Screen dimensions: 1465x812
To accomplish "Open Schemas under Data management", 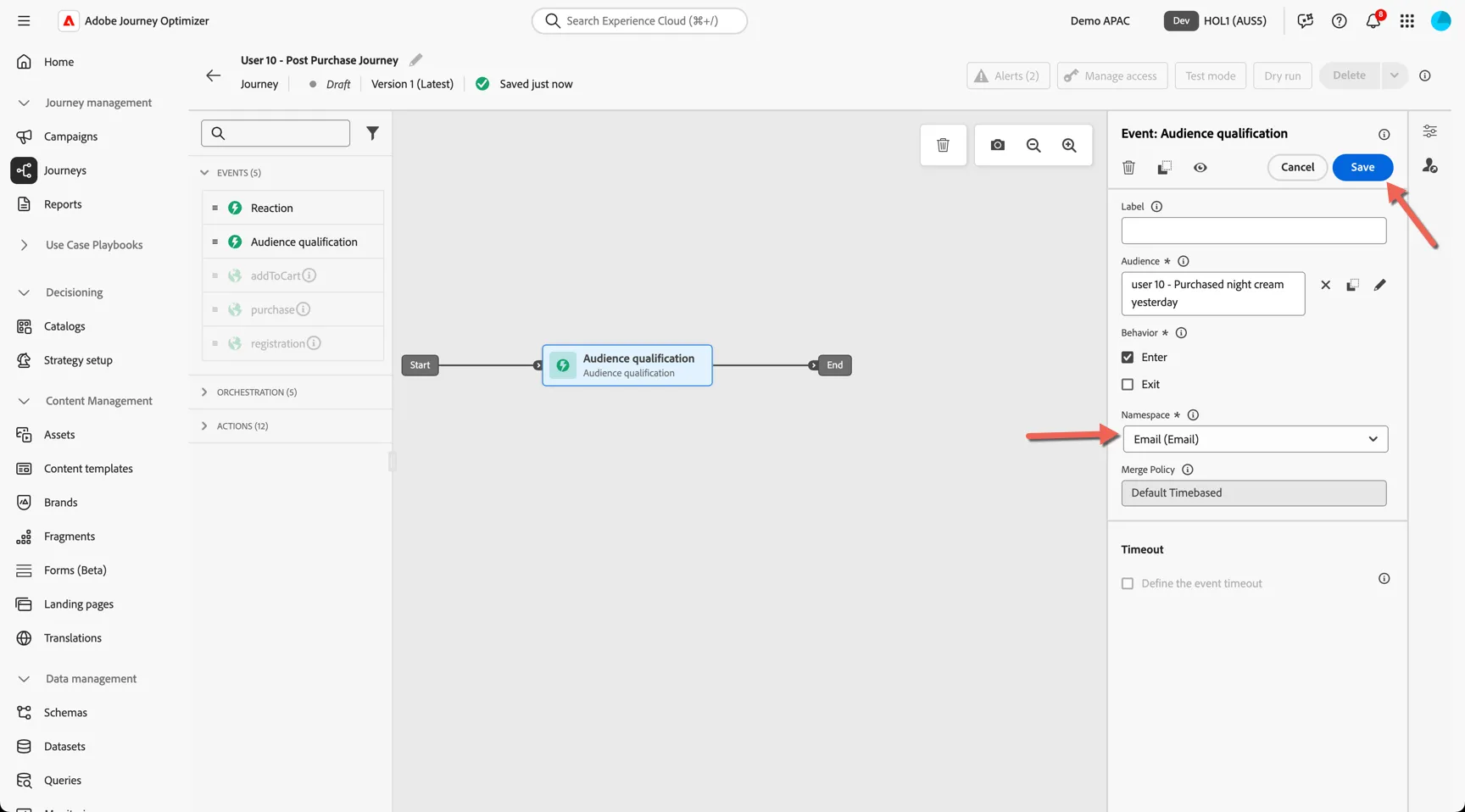I will tap(65, 713).
